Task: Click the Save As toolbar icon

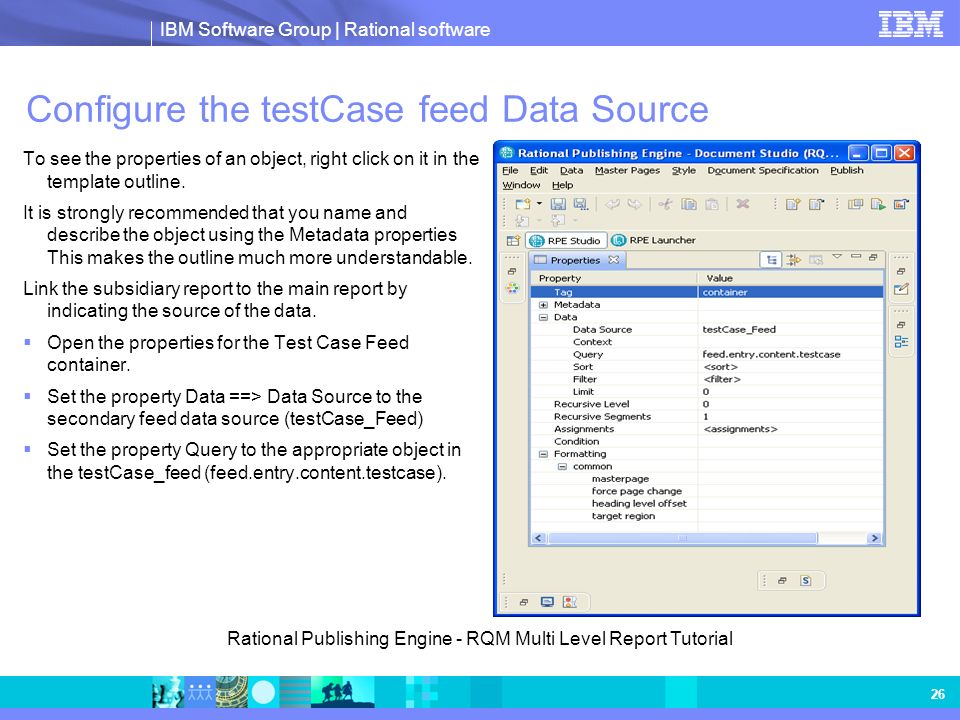Action: click(x=580, y=204)
